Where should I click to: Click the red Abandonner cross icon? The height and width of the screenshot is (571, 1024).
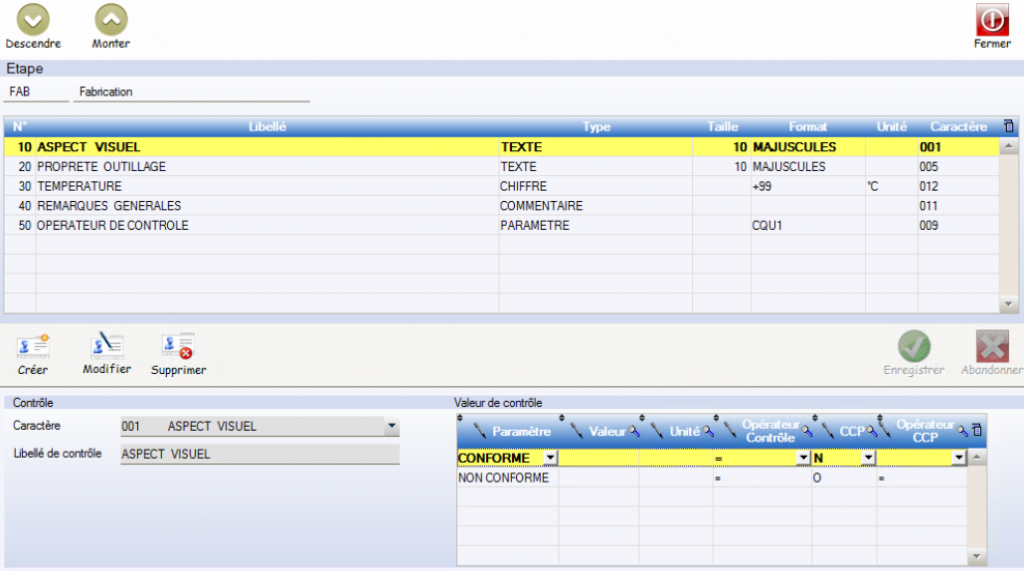pyautogui.click(x=991, y=346)
